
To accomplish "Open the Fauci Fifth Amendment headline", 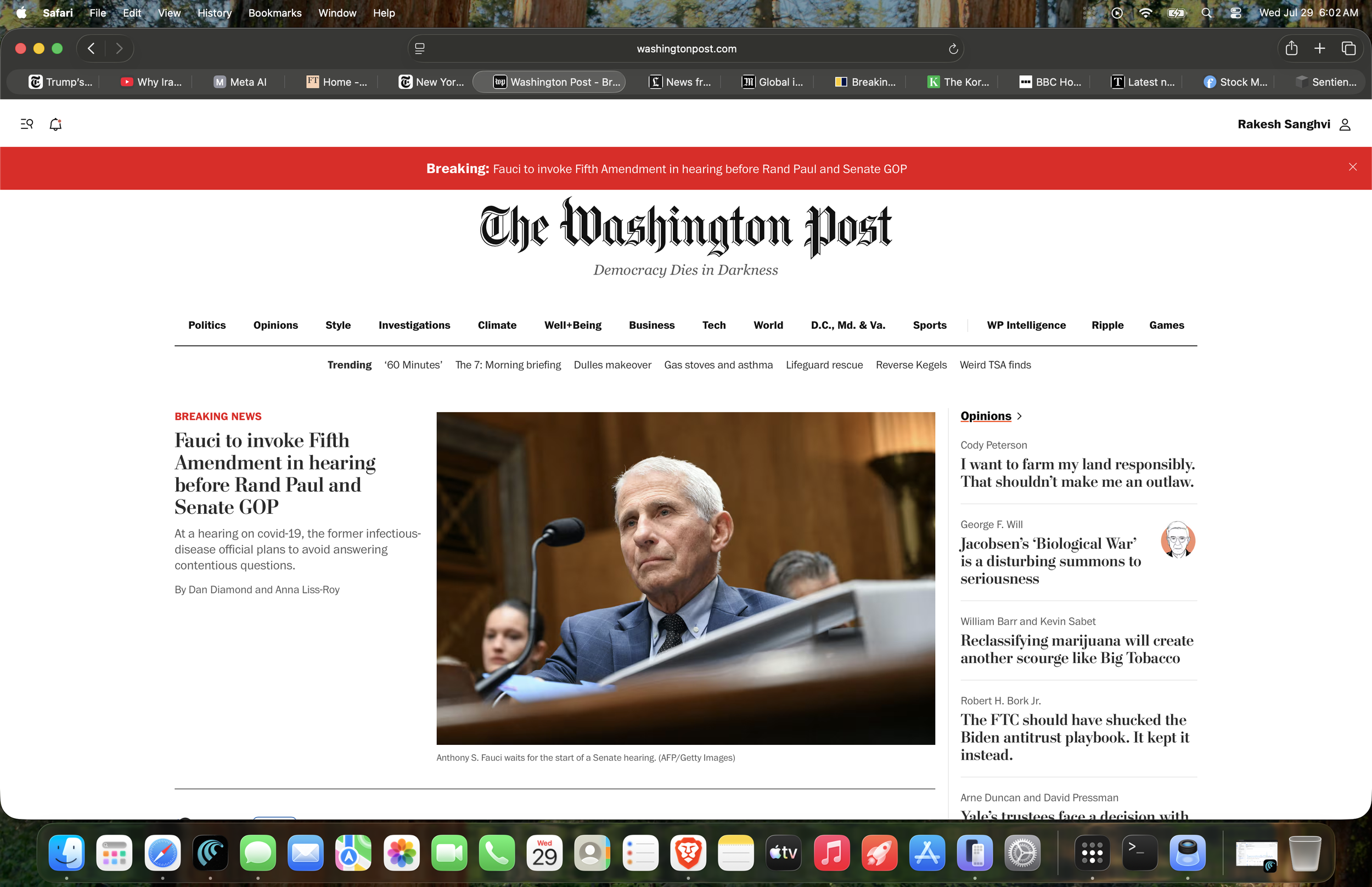I will [x=275, y=474].
